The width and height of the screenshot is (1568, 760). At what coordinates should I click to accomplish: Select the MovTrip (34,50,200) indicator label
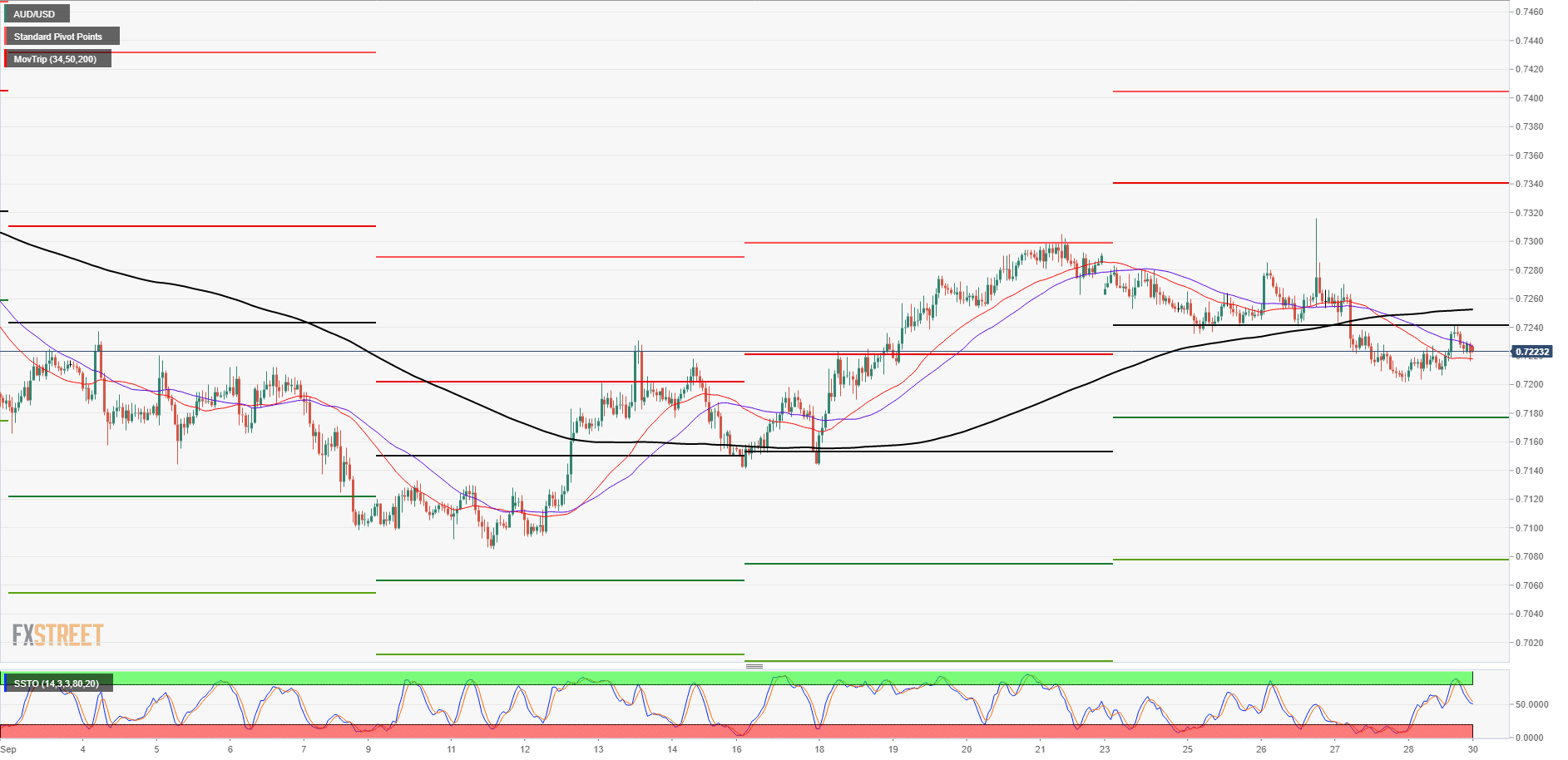click(55, 59)
